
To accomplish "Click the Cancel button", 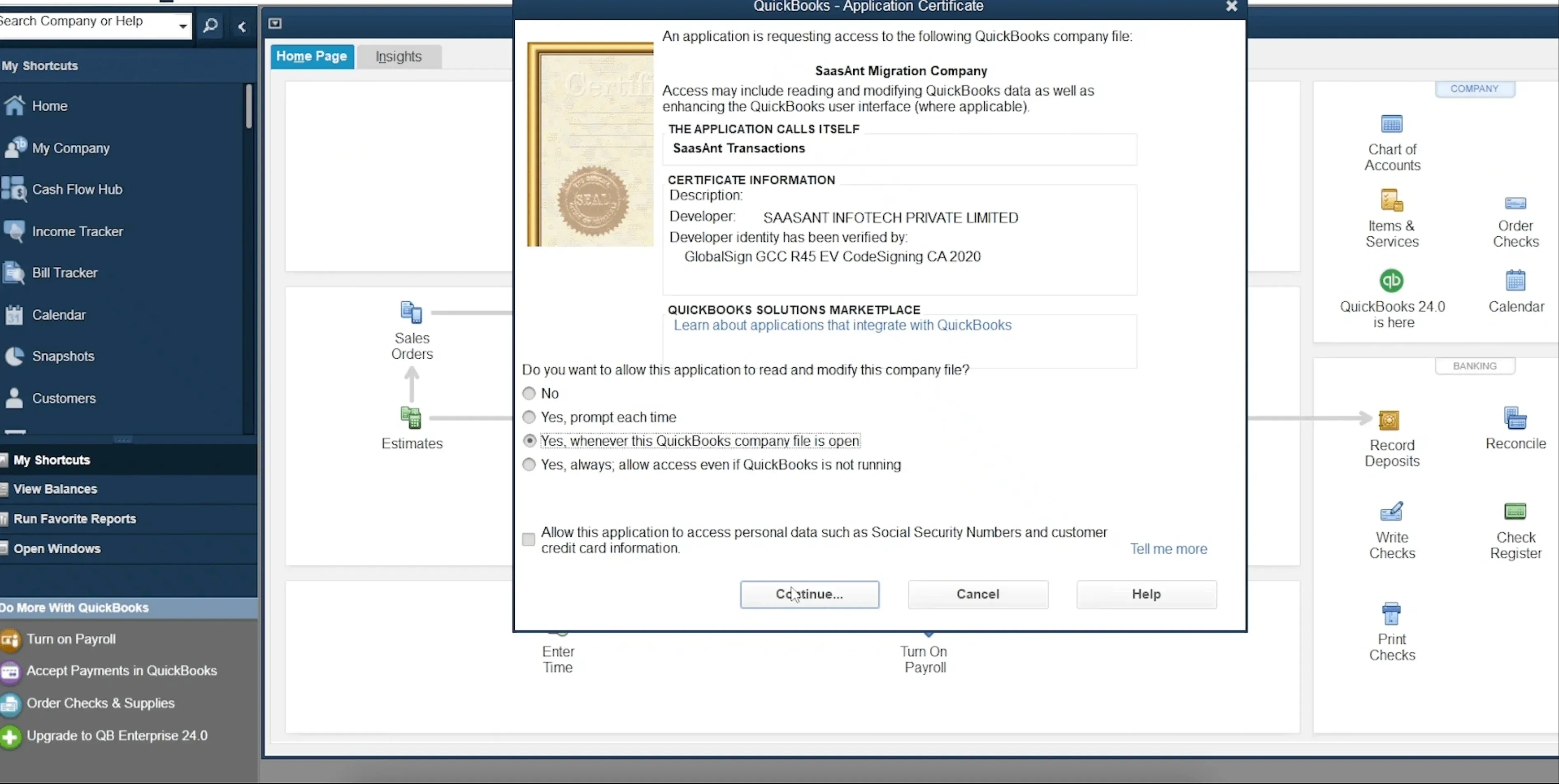I will coord(978,595).
